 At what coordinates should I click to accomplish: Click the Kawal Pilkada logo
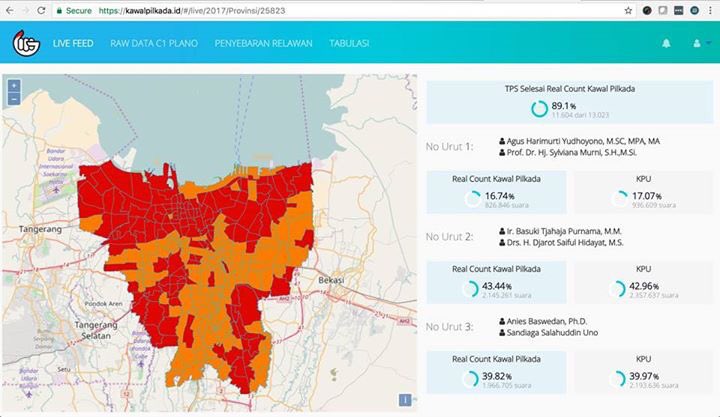click(26, 43)
